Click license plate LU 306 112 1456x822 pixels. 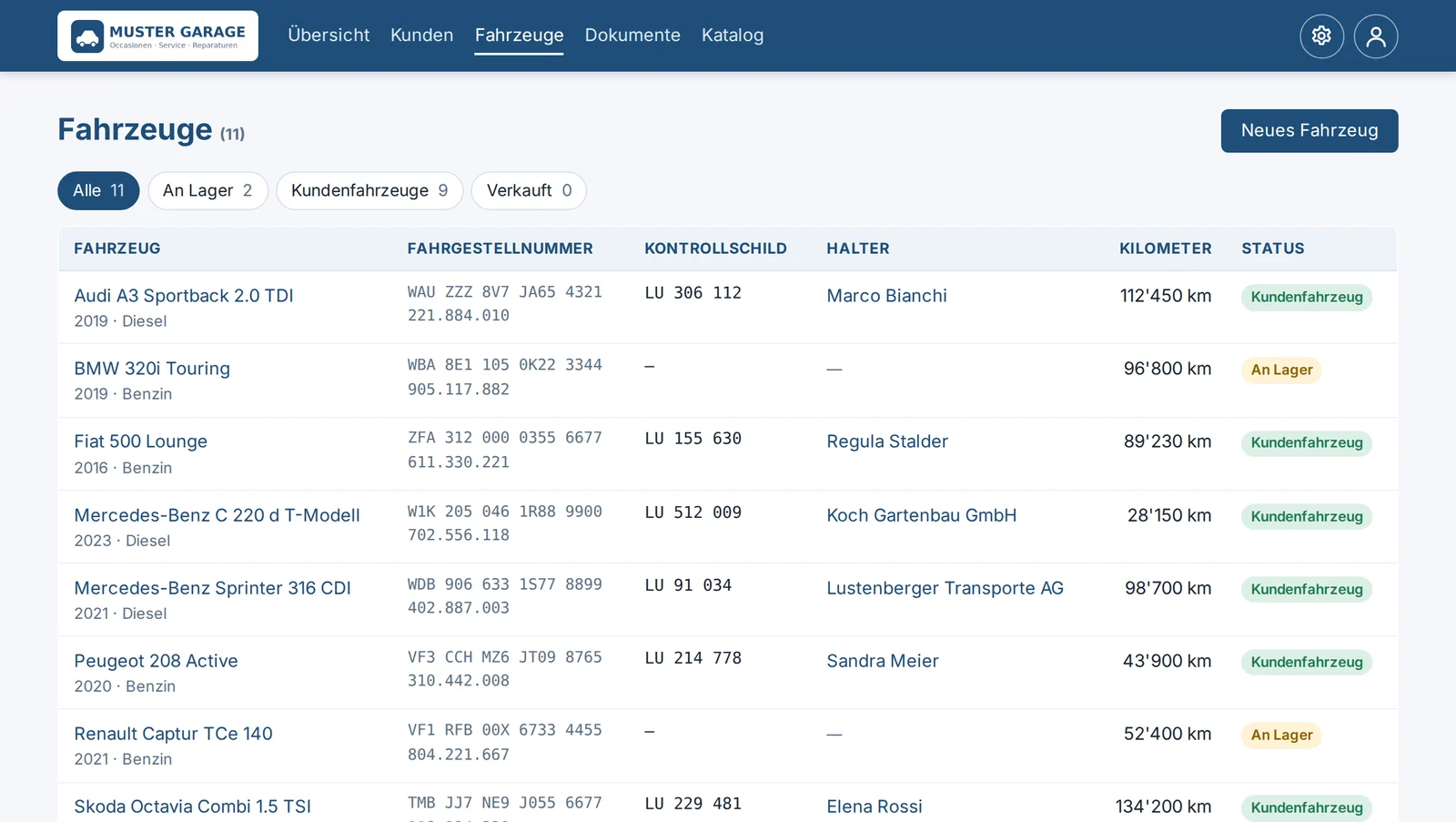click(693, 293)
